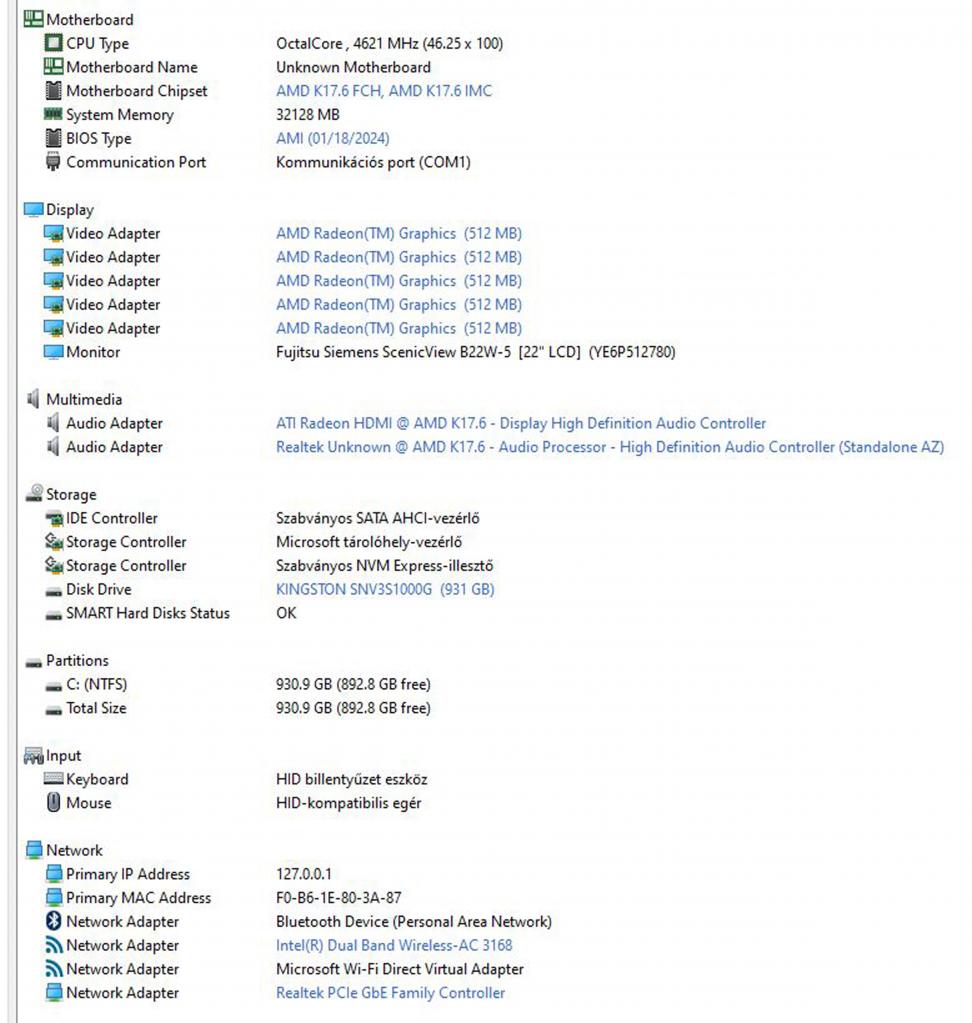Image resolution: width=972 pixels, height=1023 pixels.
Task: Open the ATI Radeon HDMI audio link
Action: [x=520, y=423]
